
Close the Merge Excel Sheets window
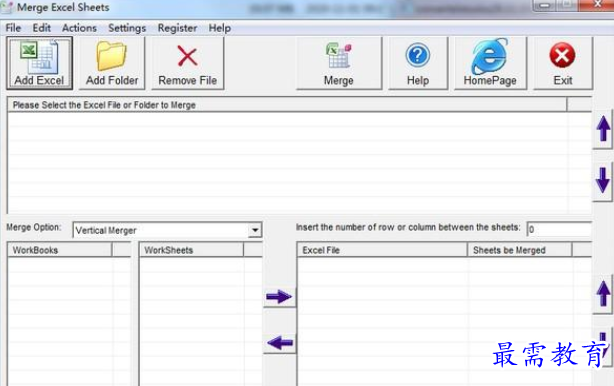(x=596, y=5)
